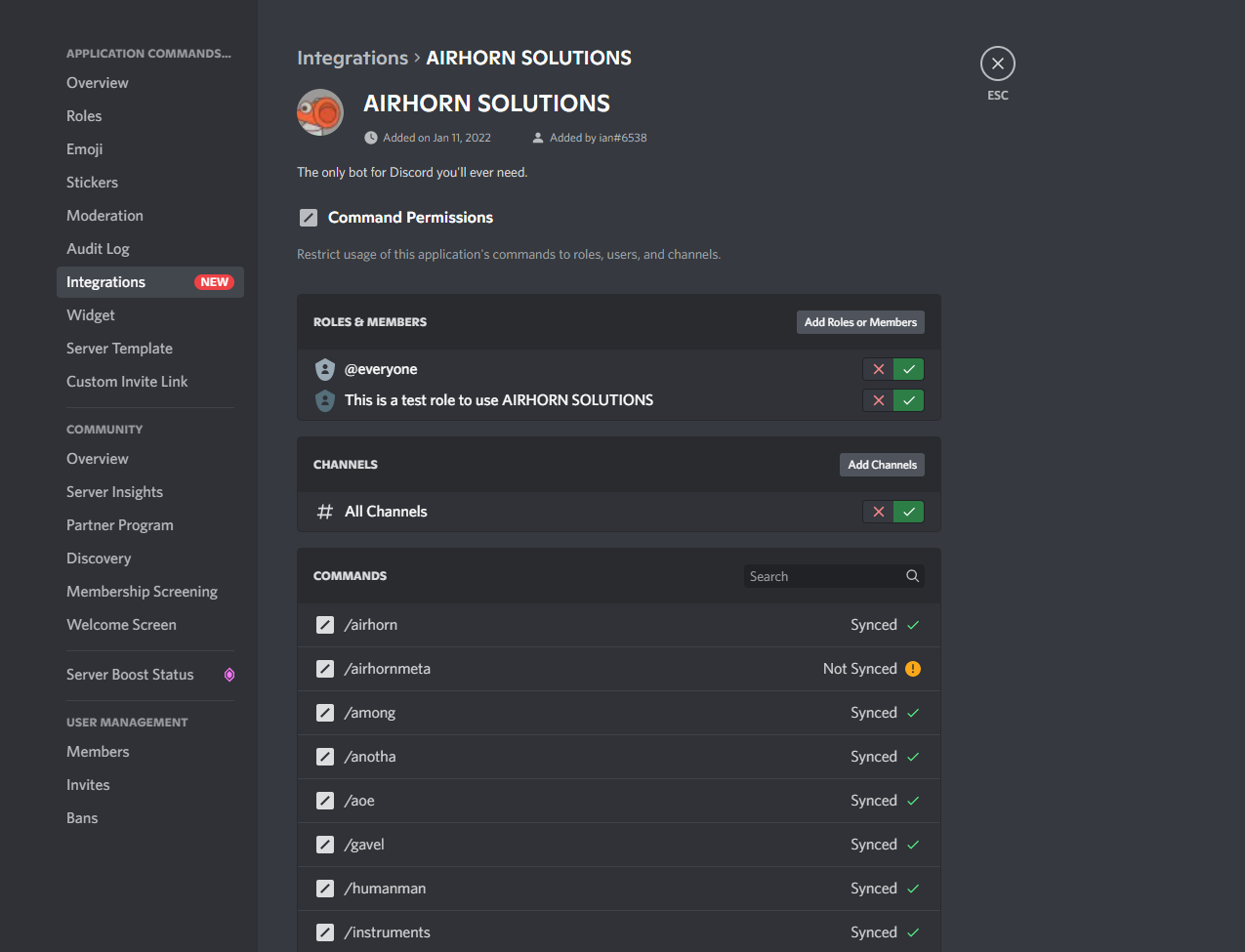Screen dimensions: 1245x952
Task: Open the Members management page
Action: point(150,752)
